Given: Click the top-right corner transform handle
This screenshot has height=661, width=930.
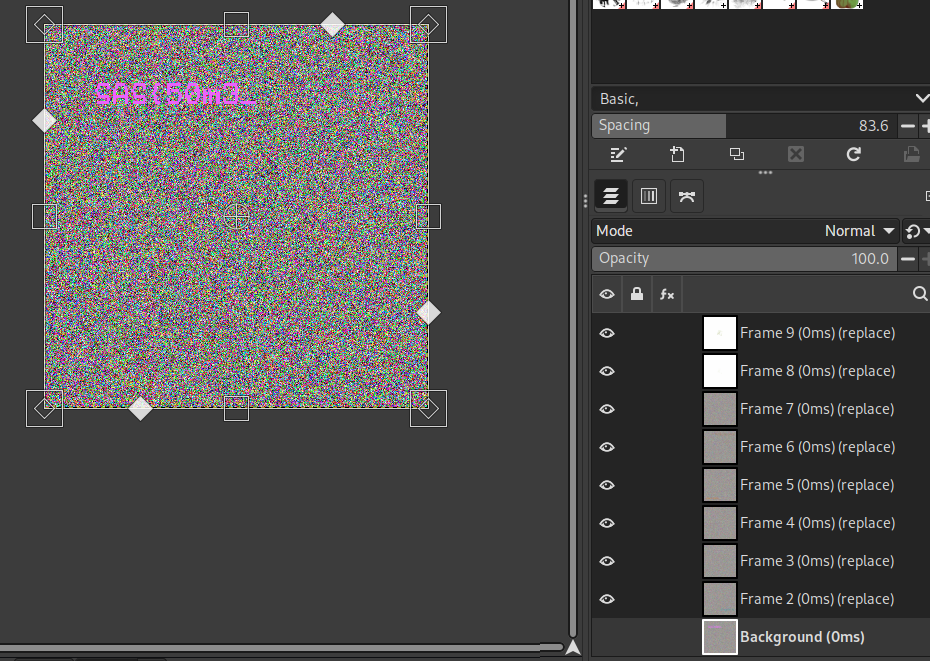Looking at the screenshot, I should tap(428, 24).
